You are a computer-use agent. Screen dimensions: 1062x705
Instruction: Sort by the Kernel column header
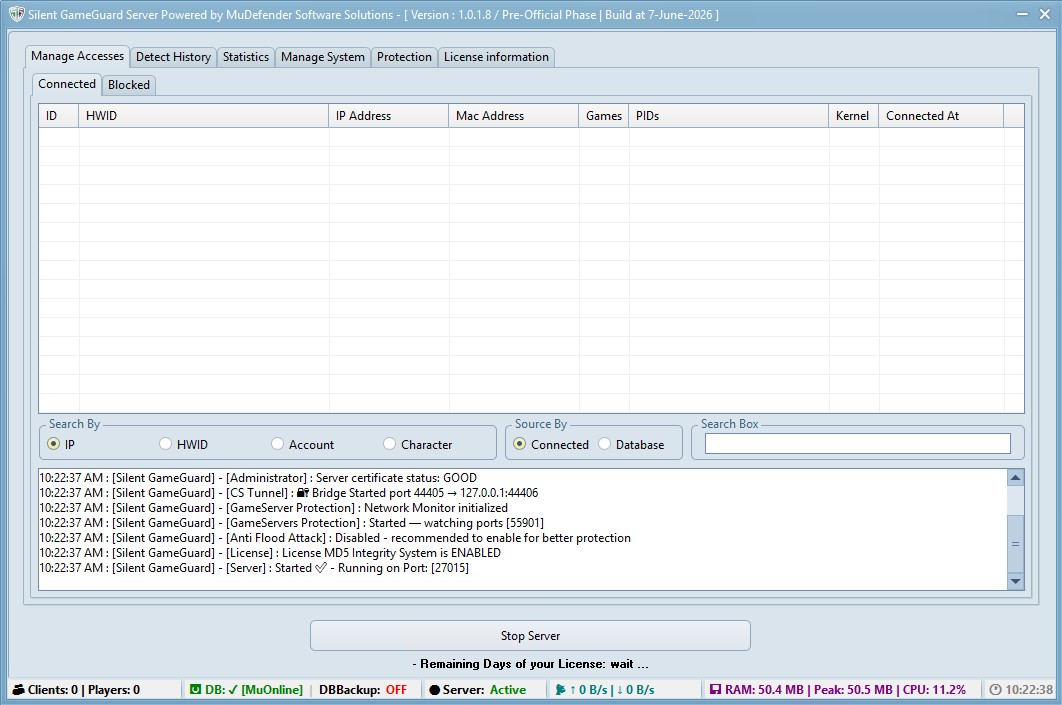(x=854, y=116)
